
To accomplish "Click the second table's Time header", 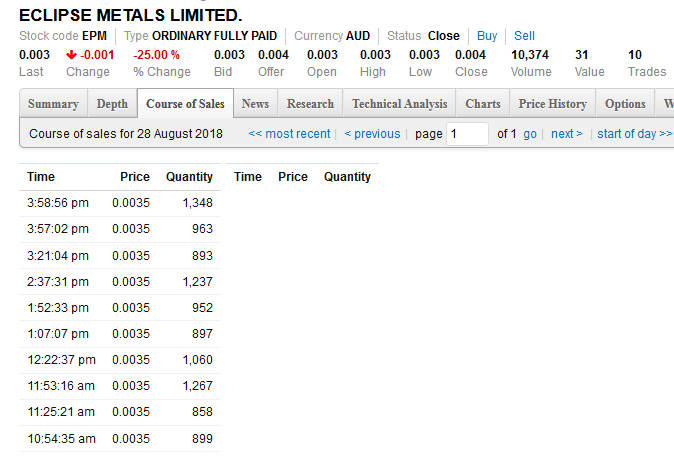I will click(x=248, y=177).
